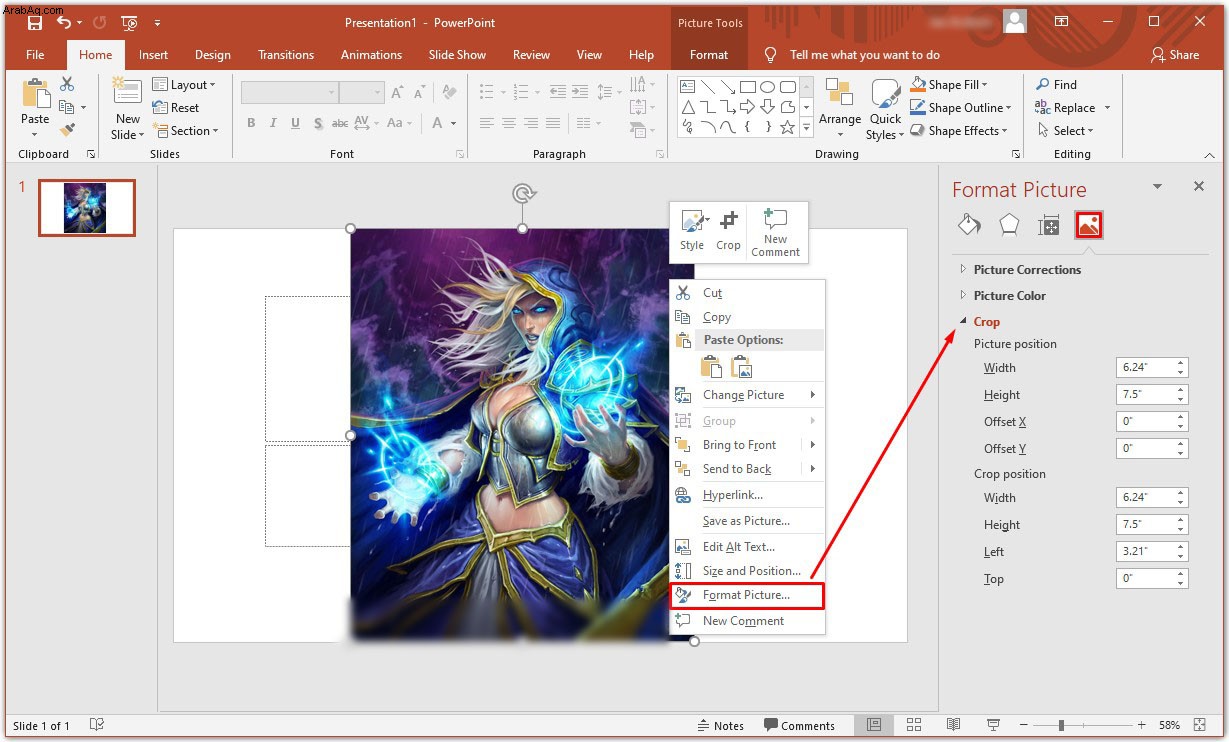Viewport: 1229px width, 742px height.
Task: Choose Save as Picture in context menu
Action: (747, 521)
